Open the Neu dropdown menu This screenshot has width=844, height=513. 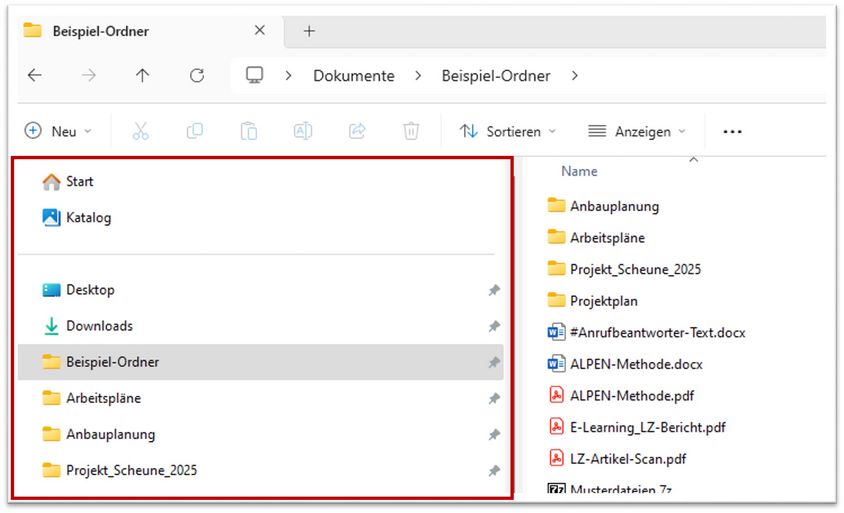59,131
